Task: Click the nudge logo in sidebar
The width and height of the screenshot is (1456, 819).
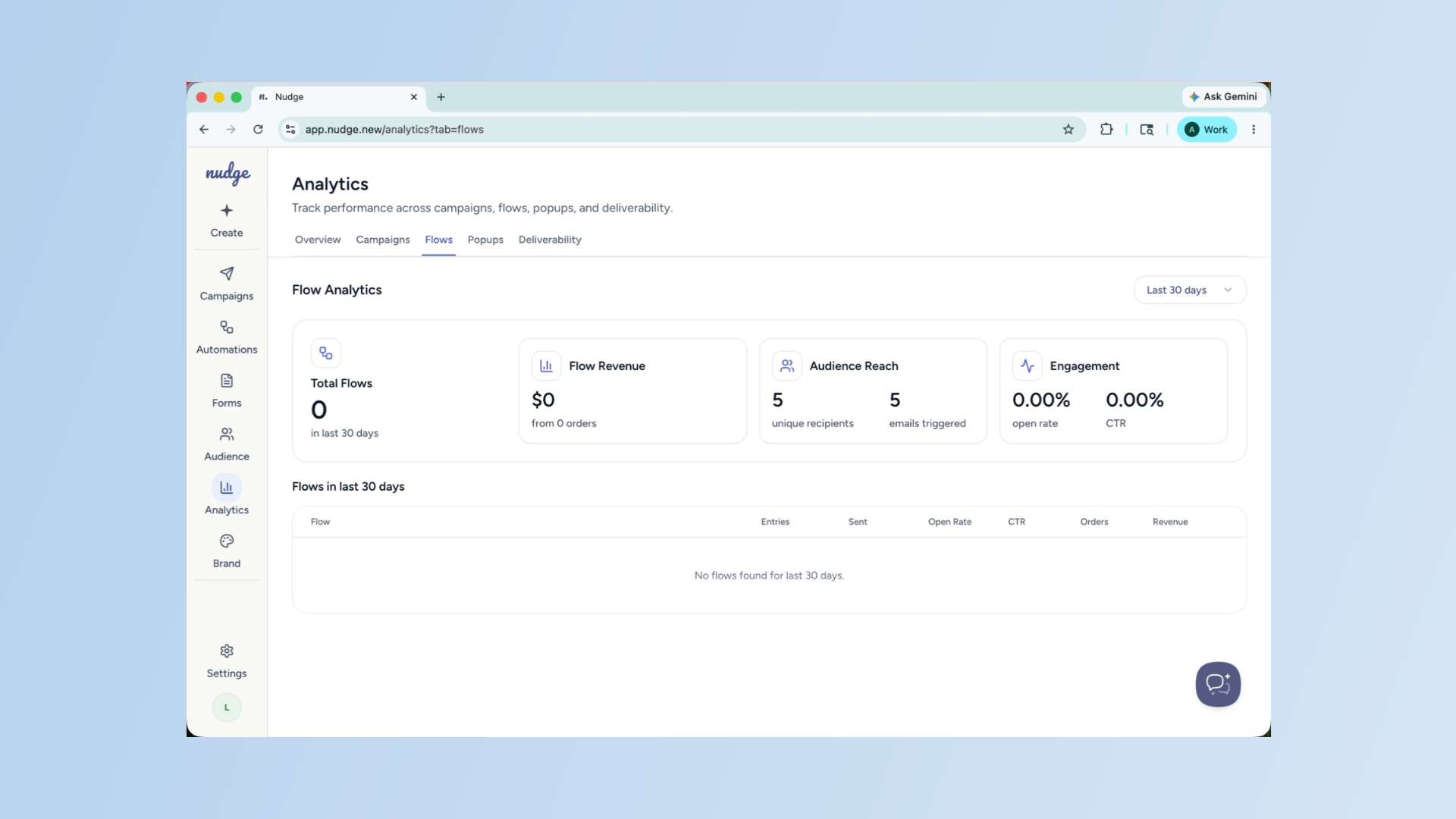Action: pos(227,174)
